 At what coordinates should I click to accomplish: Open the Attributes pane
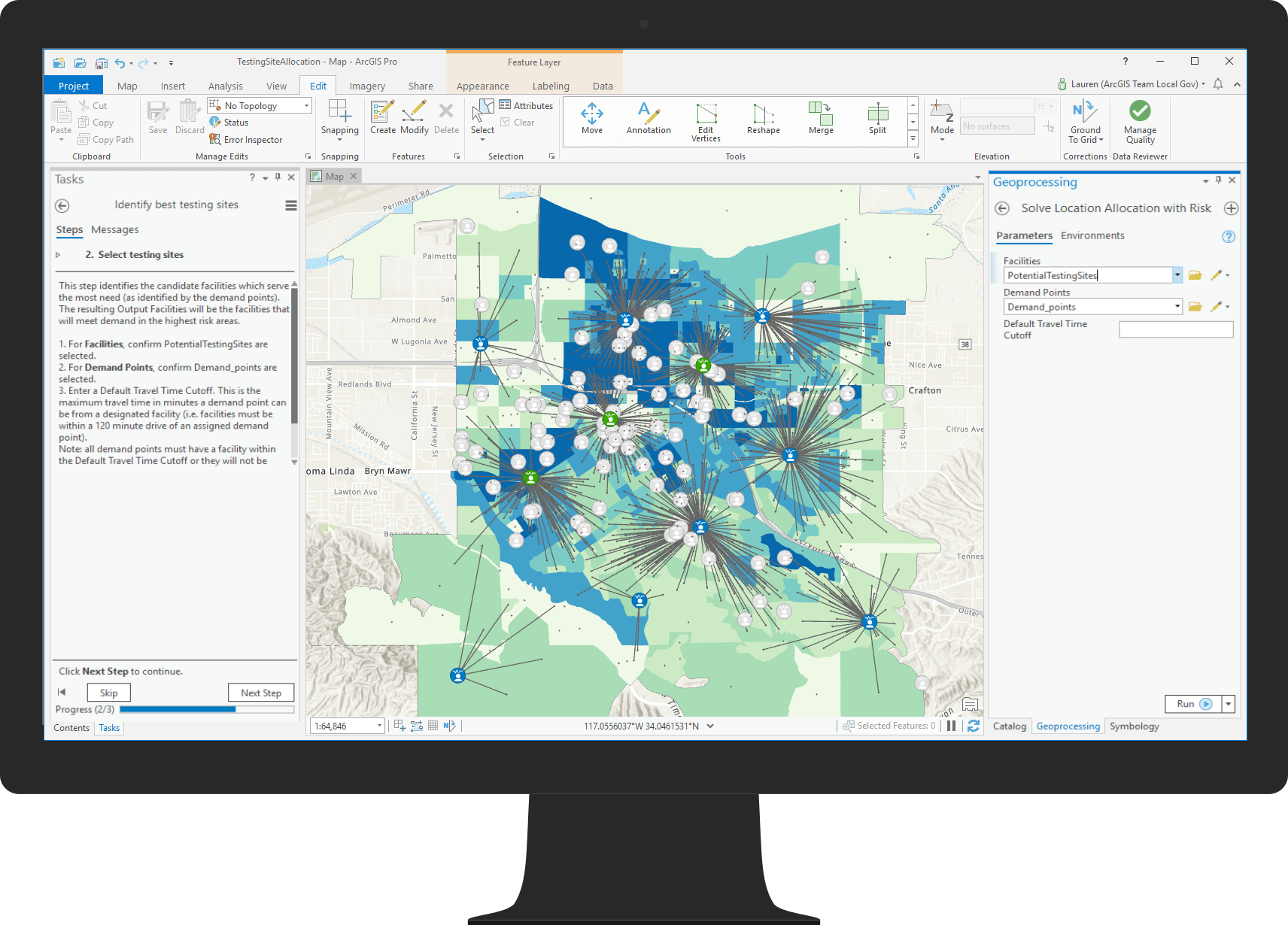(526, 106)
